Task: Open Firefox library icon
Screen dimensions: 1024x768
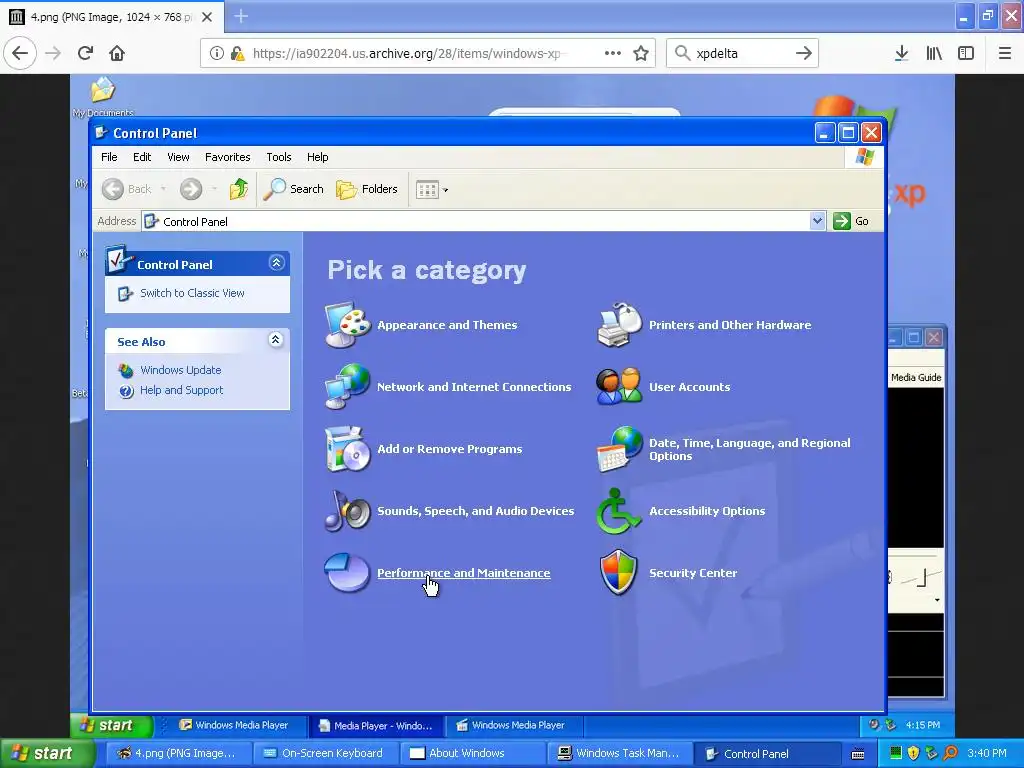Action: coord(934,53)
